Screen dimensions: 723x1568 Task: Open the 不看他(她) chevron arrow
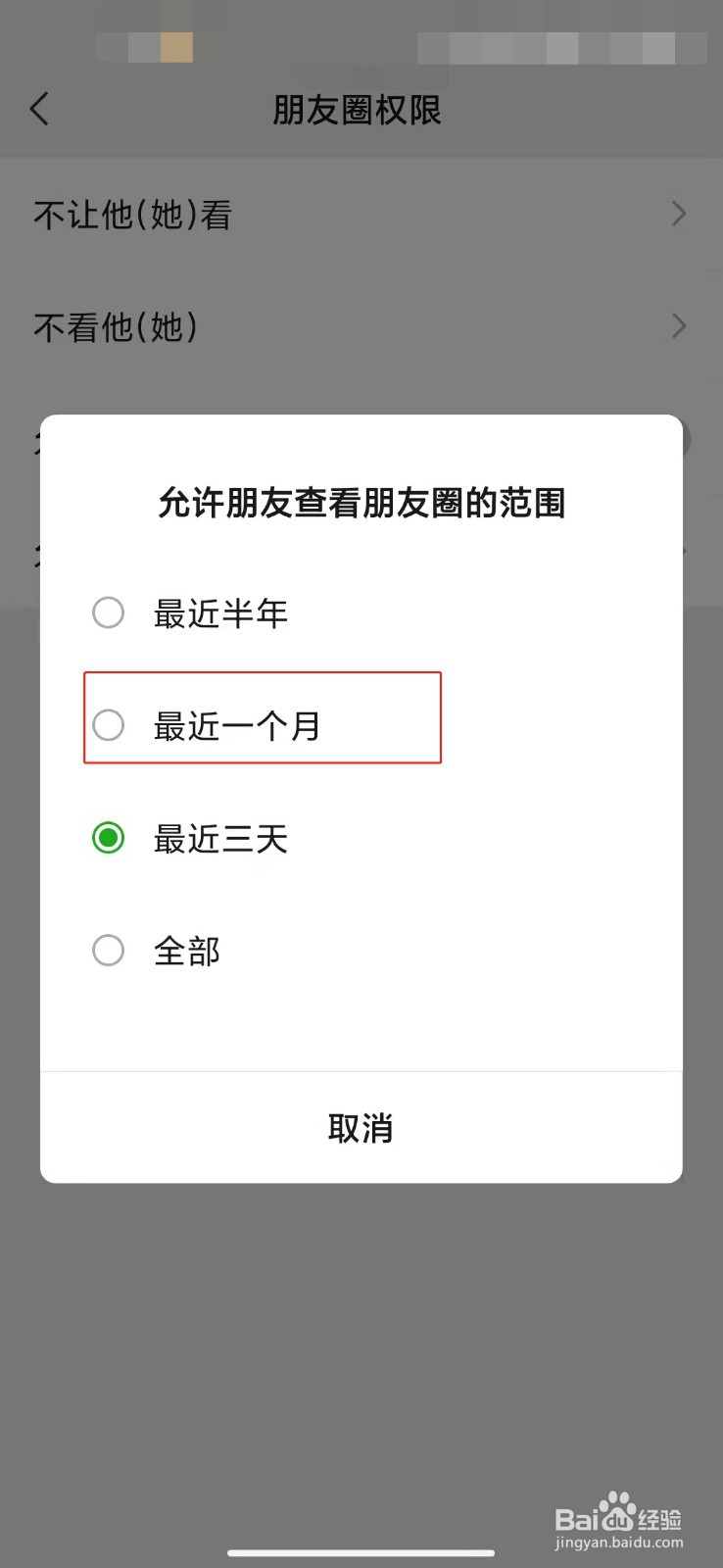(x=679, y=325)
